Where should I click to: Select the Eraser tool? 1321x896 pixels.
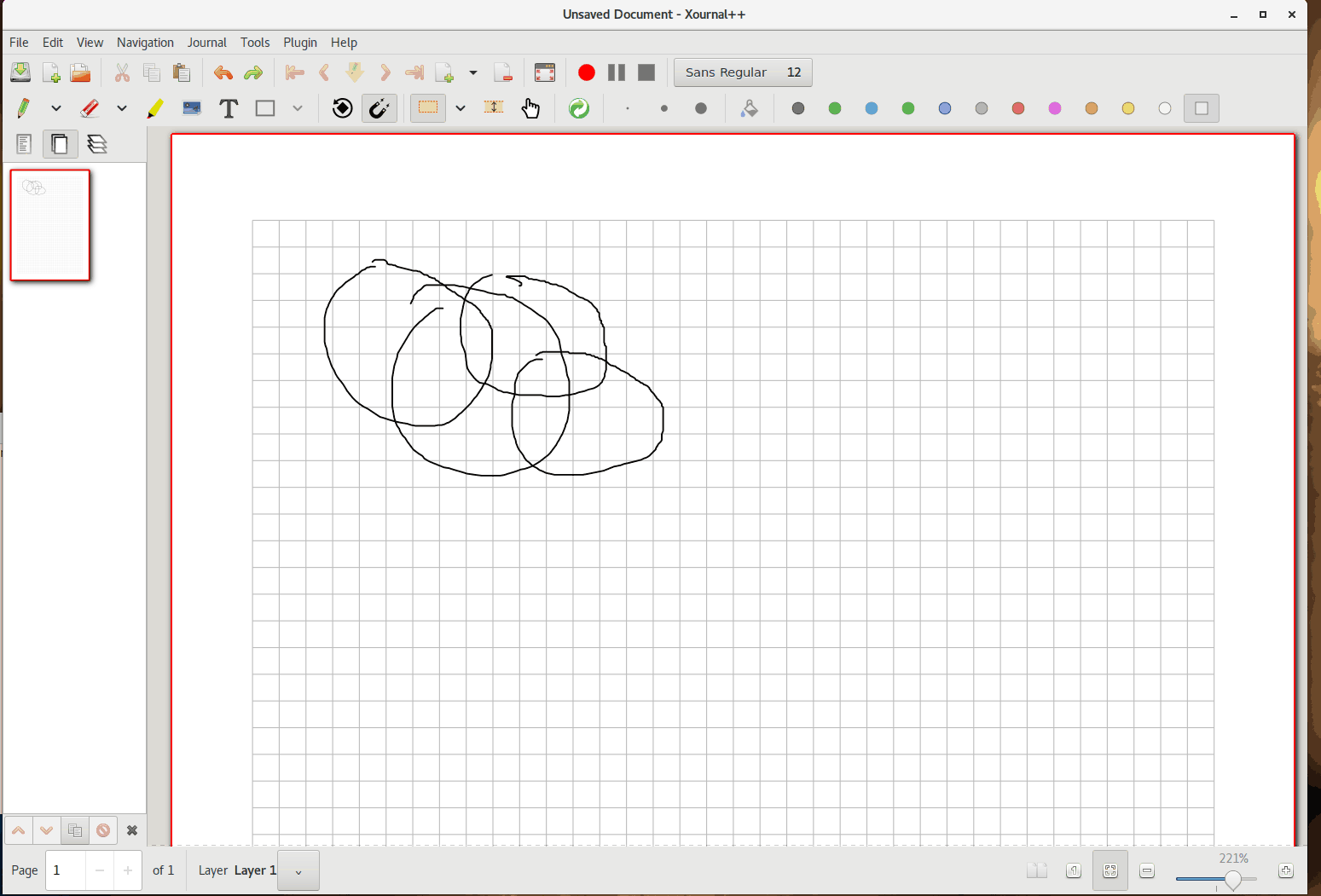coord(89,108)
